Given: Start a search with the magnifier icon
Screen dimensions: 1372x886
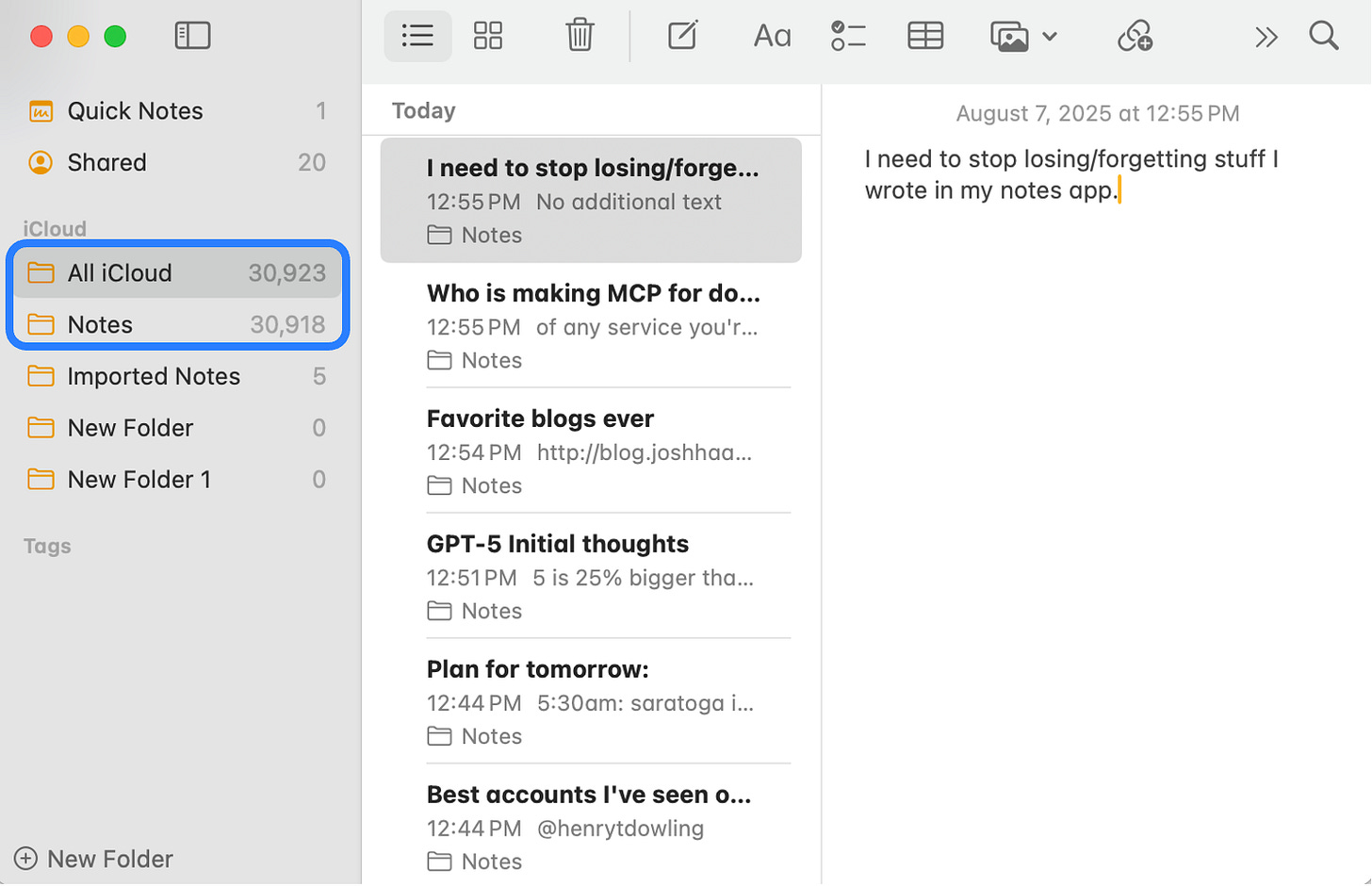Looking at the screenshot, I should point(1323,36).
